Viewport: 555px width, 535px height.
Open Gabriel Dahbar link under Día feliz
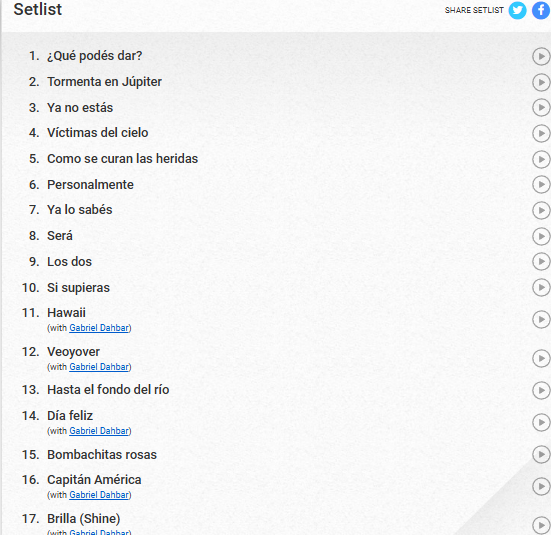(99, 431)
